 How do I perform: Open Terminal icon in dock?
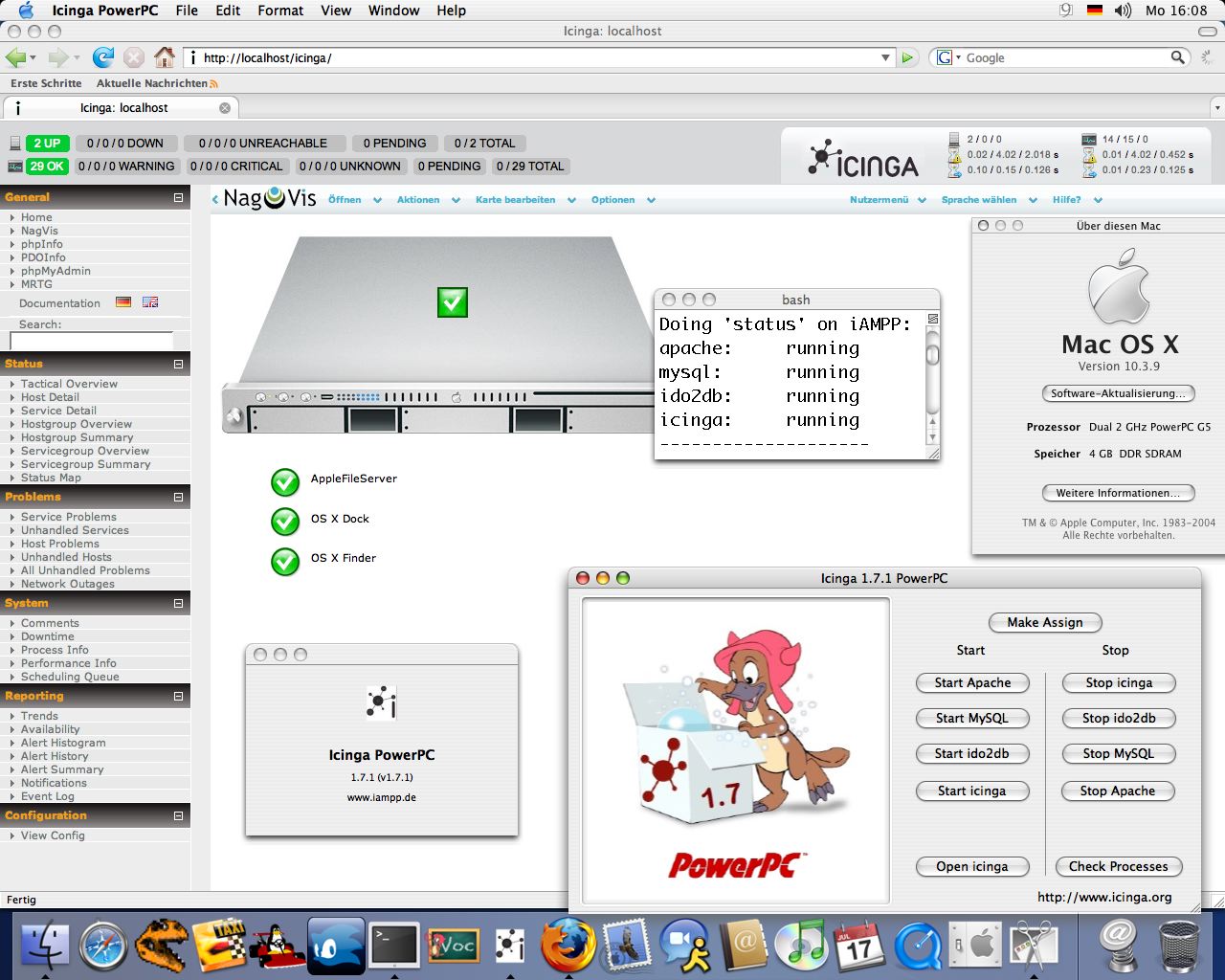pyautogui.click(x=395, y=946)
